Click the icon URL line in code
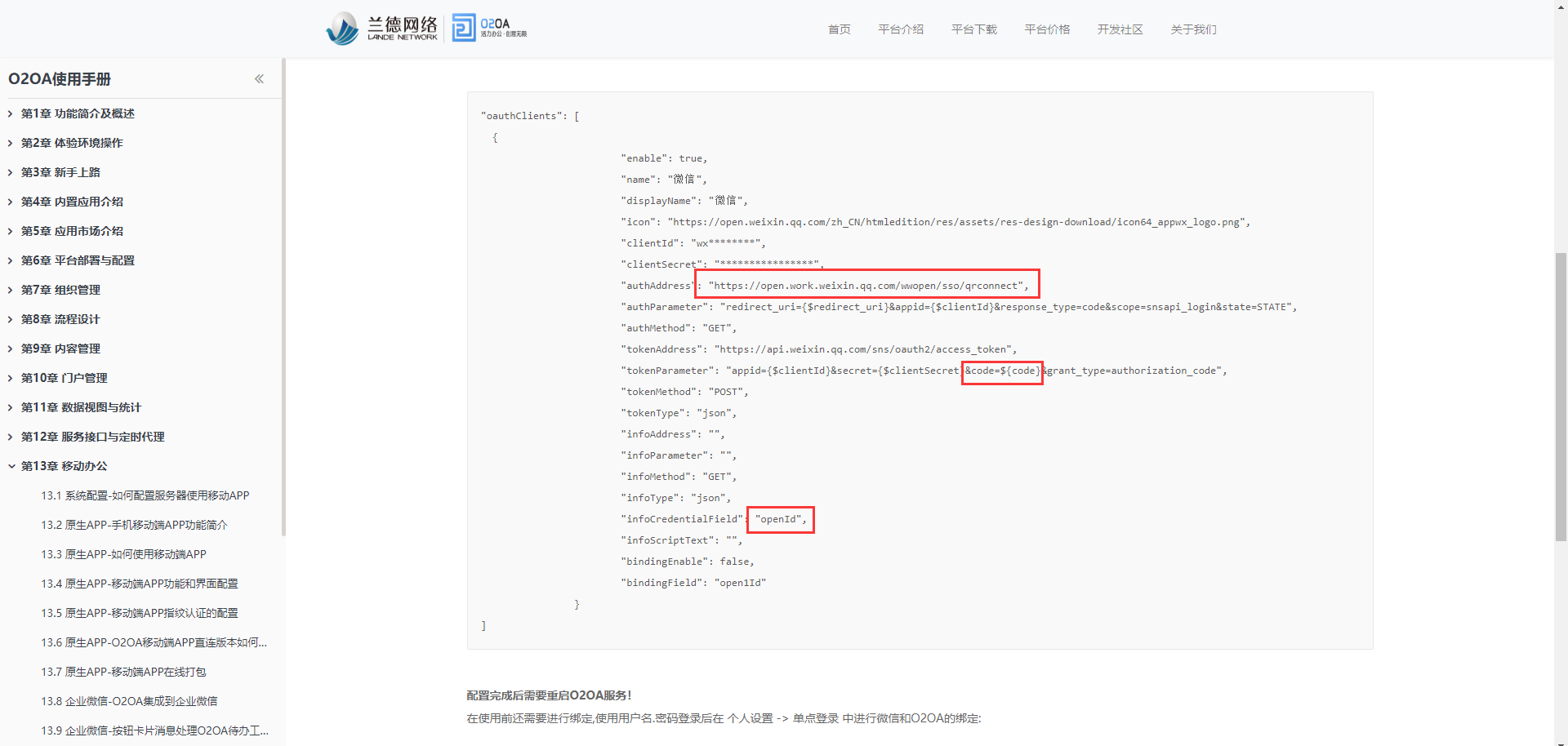1568x746 pixels. coord(935,222)
